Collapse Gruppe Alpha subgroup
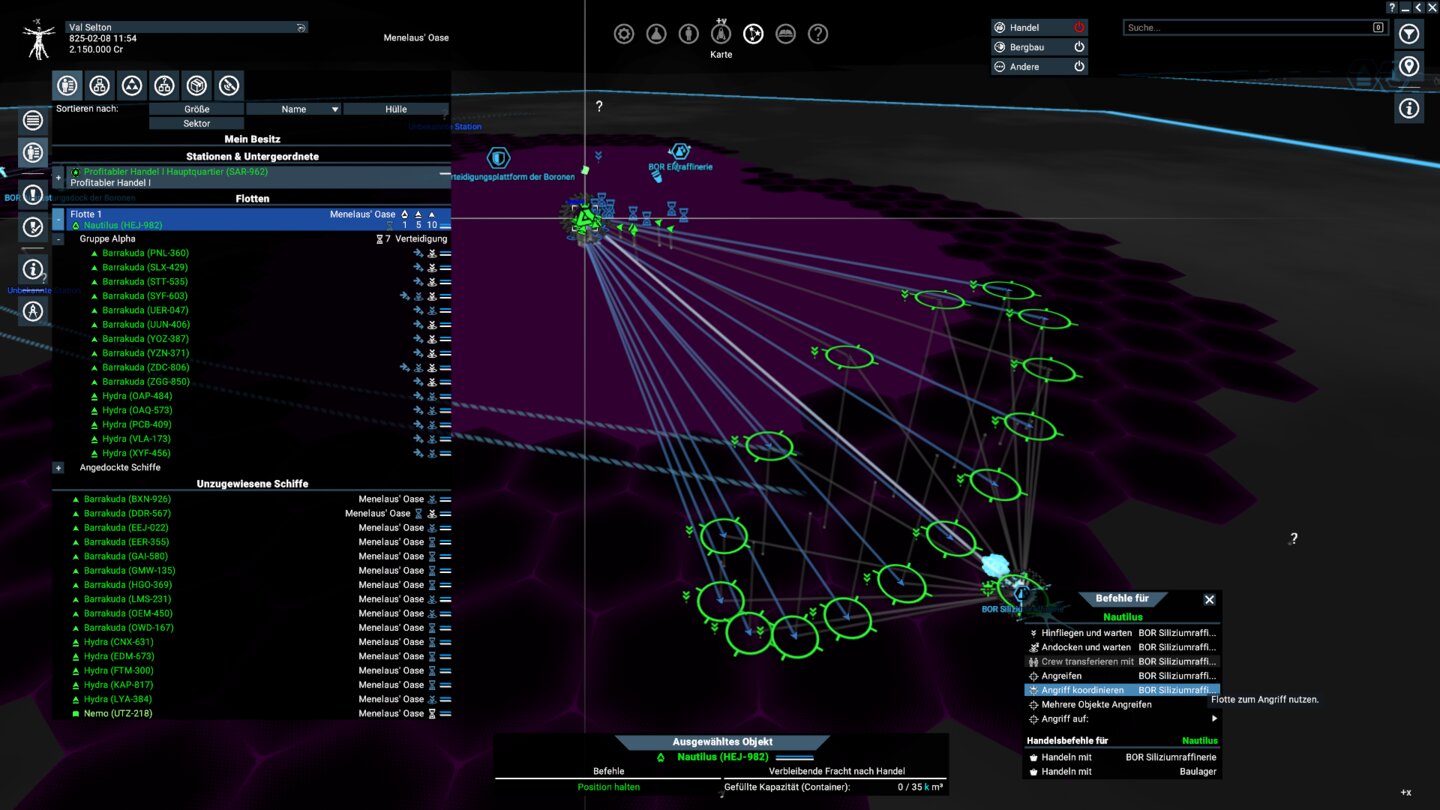Image resolution: width=1440 pixels, height=810 pixels. click(x=58, y=239)
